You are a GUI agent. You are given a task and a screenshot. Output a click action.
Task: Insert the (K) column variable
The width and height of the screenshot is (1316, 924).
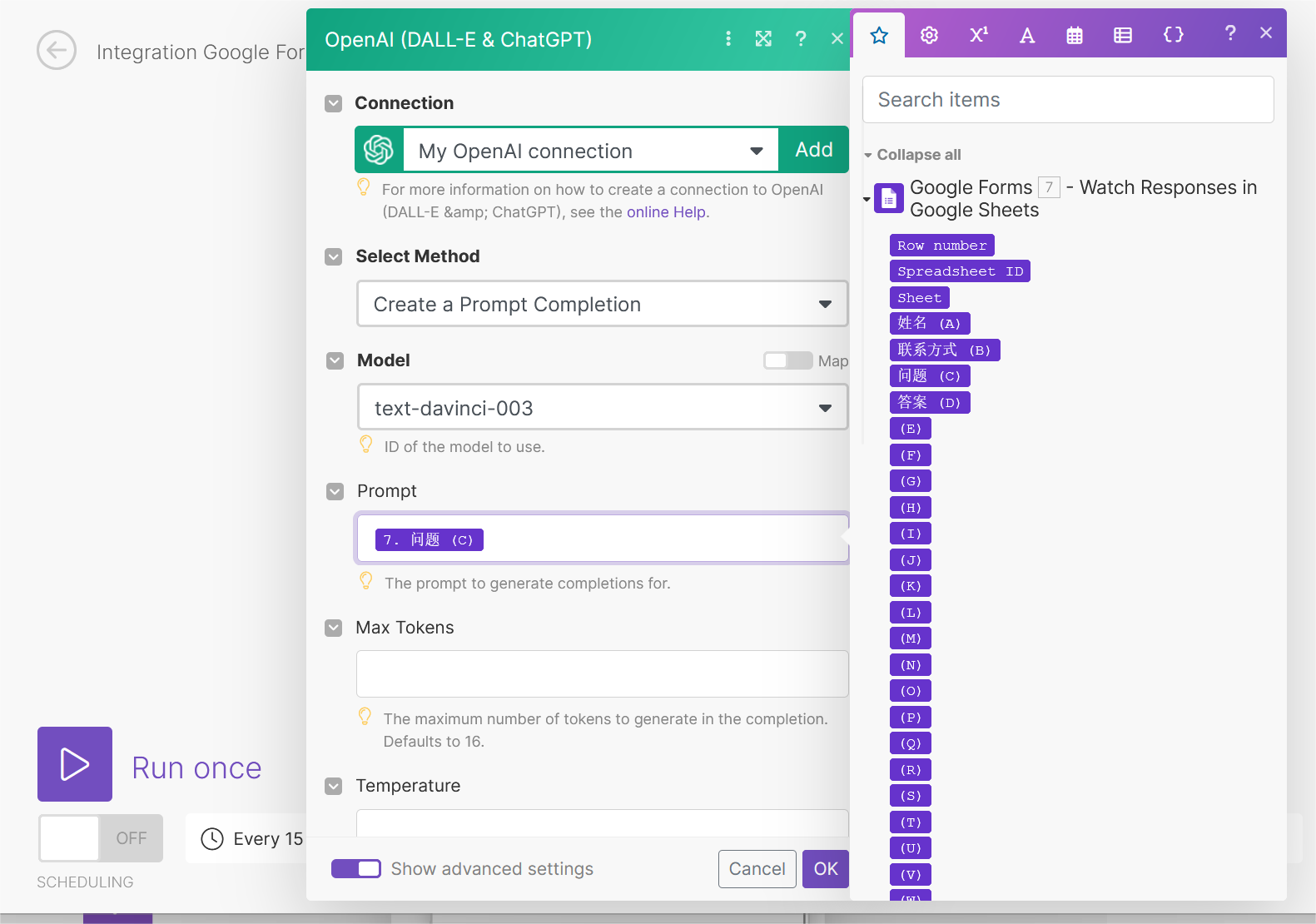(911, 586)
